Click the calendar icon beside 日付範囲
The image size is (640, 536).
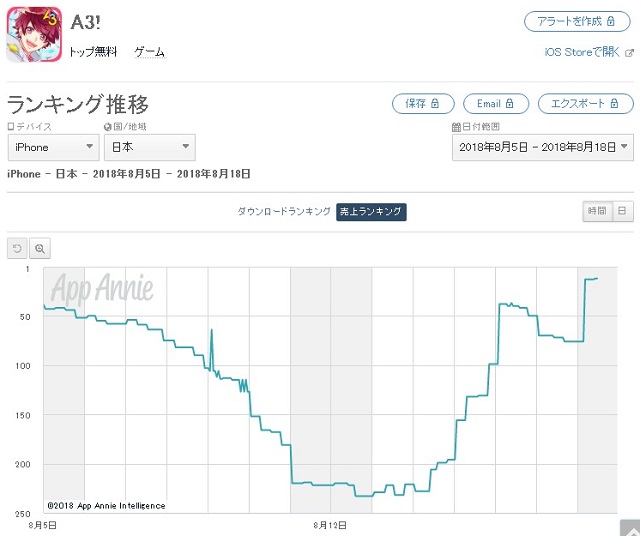(456, 127)
